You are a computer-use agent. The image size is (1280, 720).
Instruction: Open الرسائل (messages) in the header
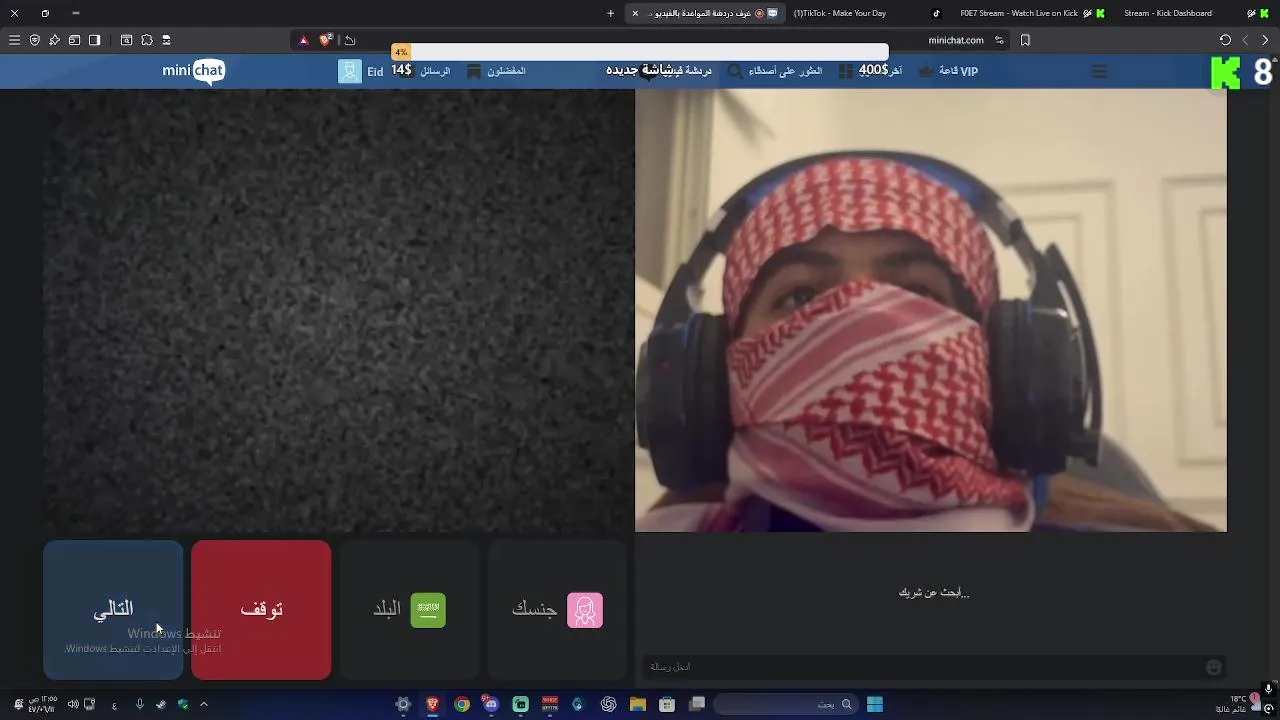[435, 71]
